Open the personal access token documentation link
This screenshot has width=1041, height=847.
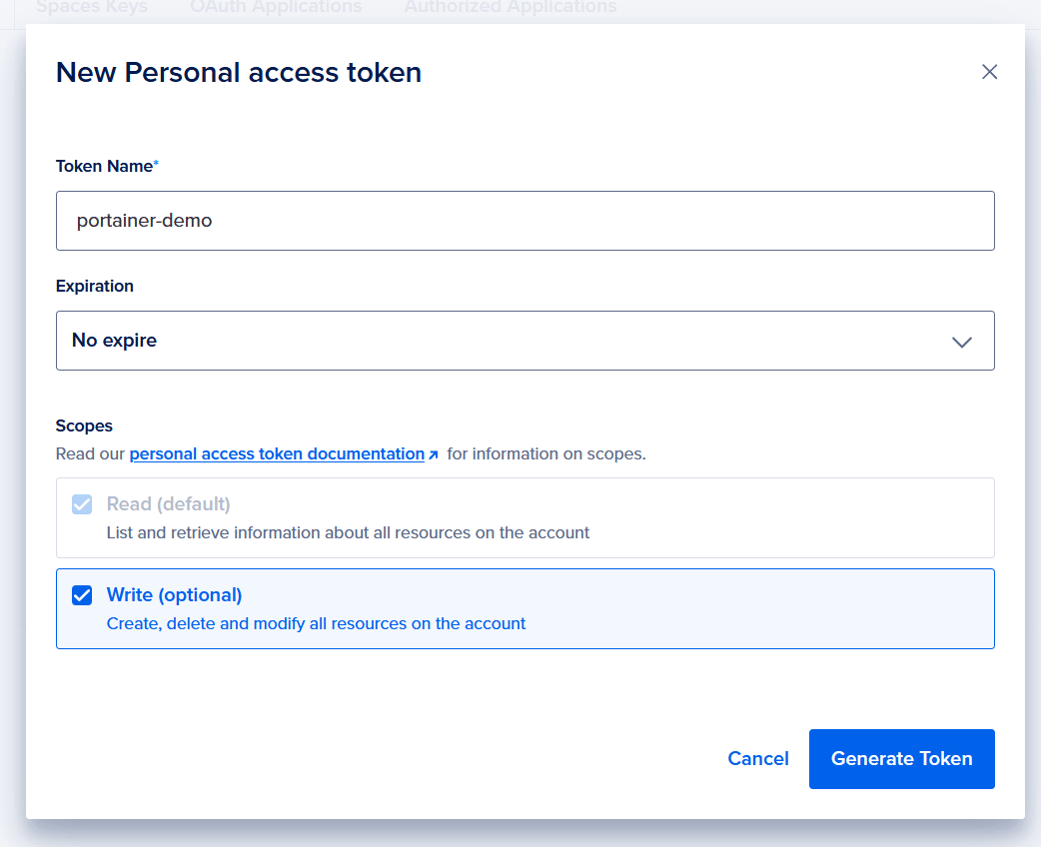click(277, 454)
